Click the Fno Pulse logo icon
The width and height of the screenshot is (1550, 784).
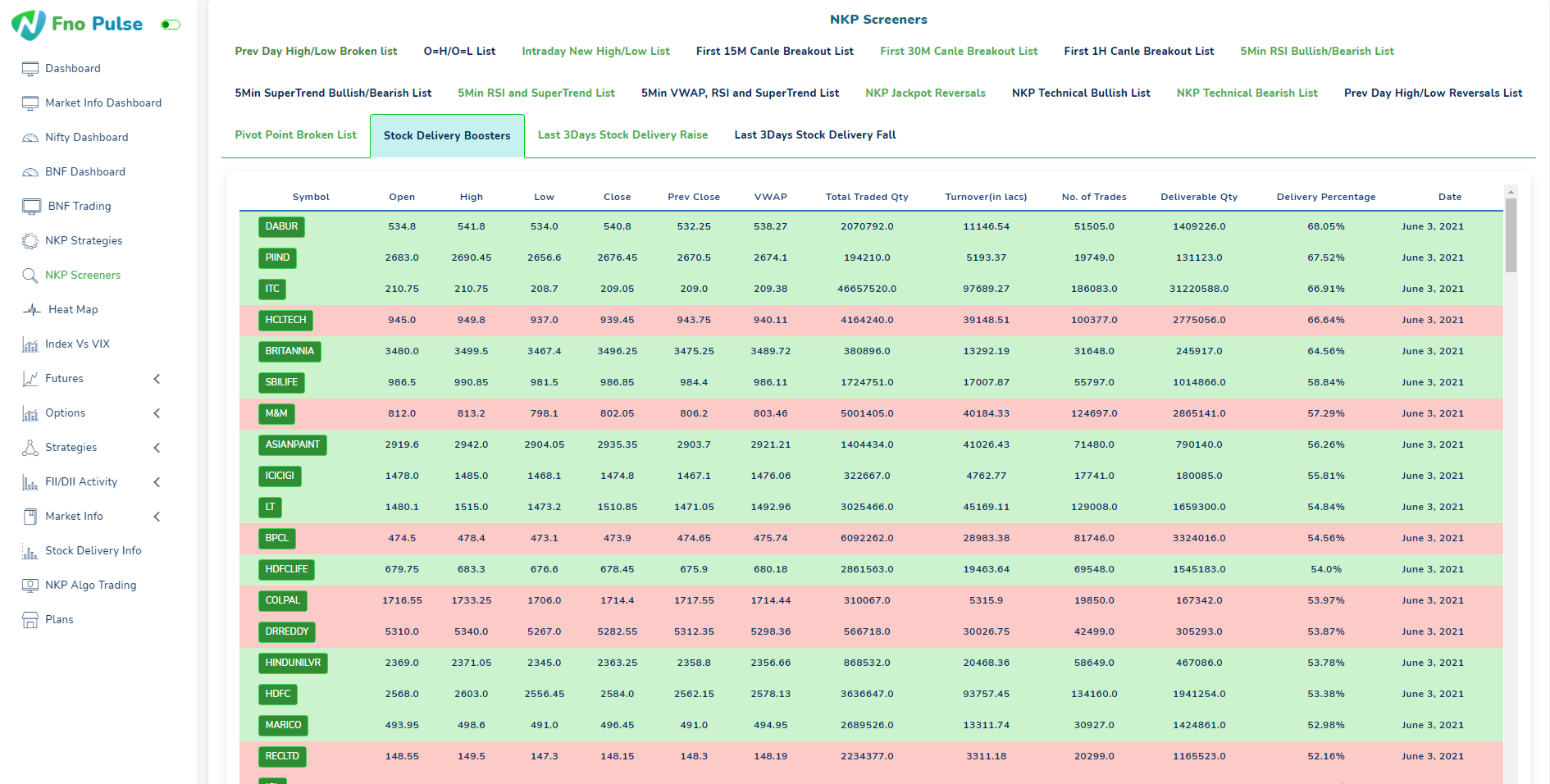(x=29, y=25)
